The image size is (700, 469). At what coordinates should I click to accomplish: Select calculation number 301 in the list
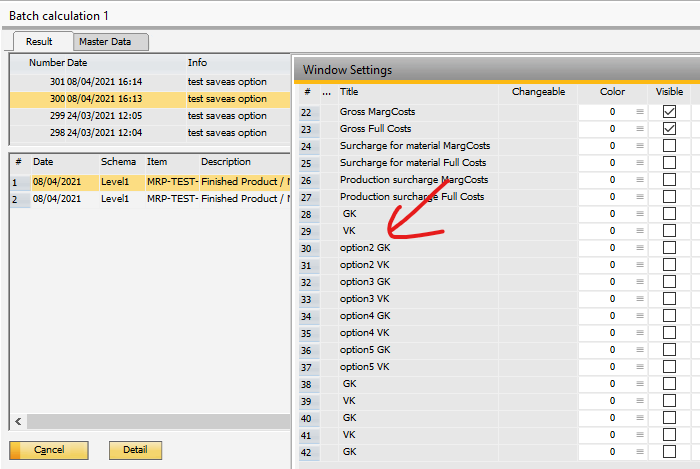pyautogui.click(x=148, y=81)
